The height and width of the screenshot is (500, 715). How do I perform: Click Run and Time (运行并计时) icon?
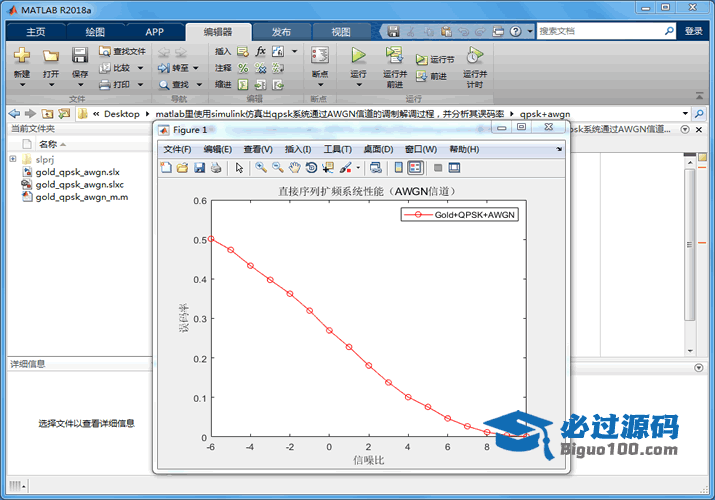(x=474, y=56)
